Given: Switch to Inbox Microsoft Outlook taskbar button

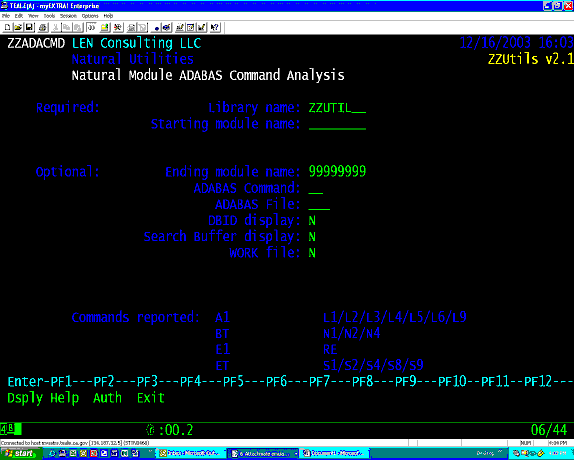Looking at the screenshot, I should click(x=191, y=454).
